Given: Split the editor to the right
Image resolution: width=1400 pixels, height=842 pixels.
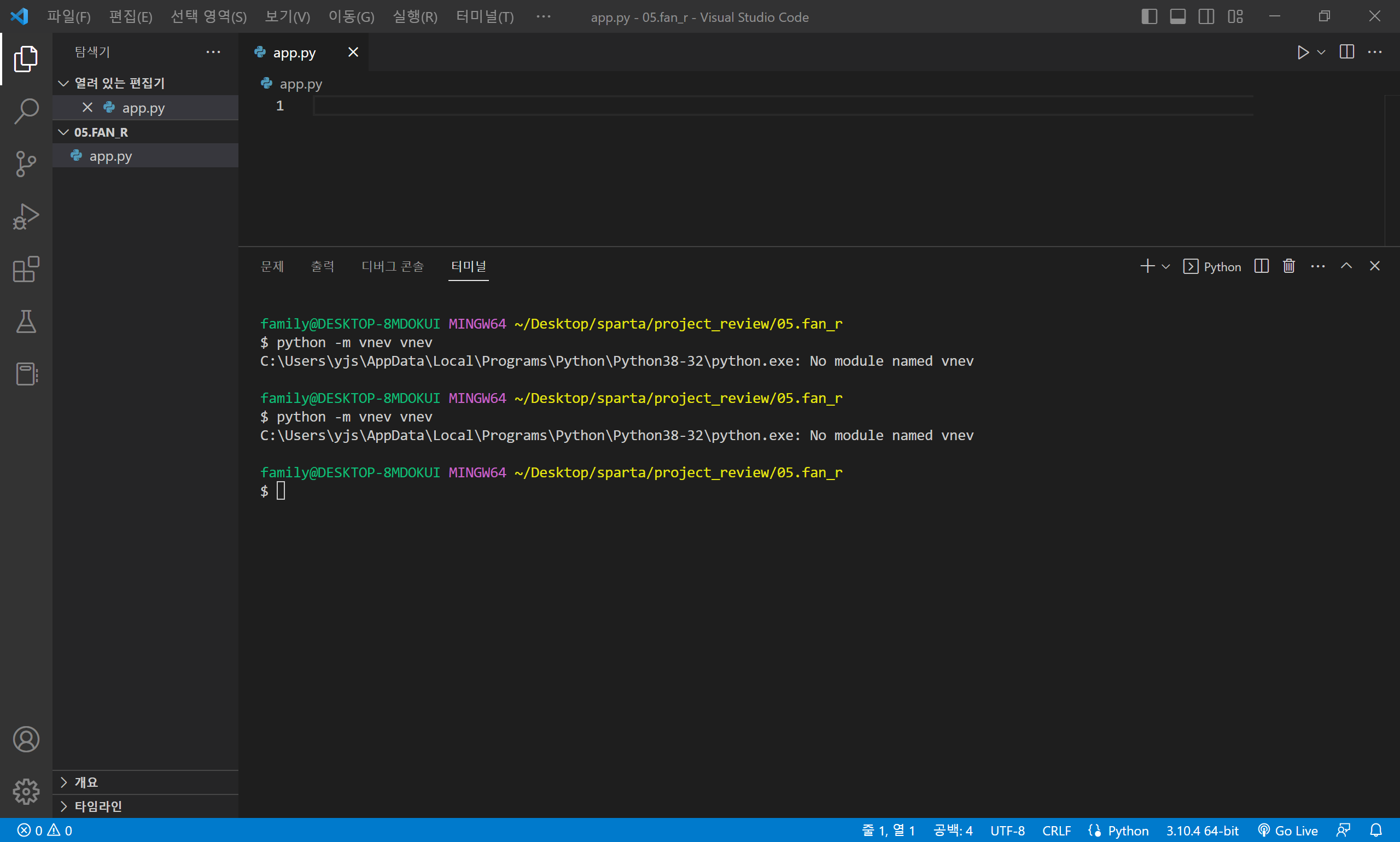Looking at the screenshot, I should pos(1346,52).
